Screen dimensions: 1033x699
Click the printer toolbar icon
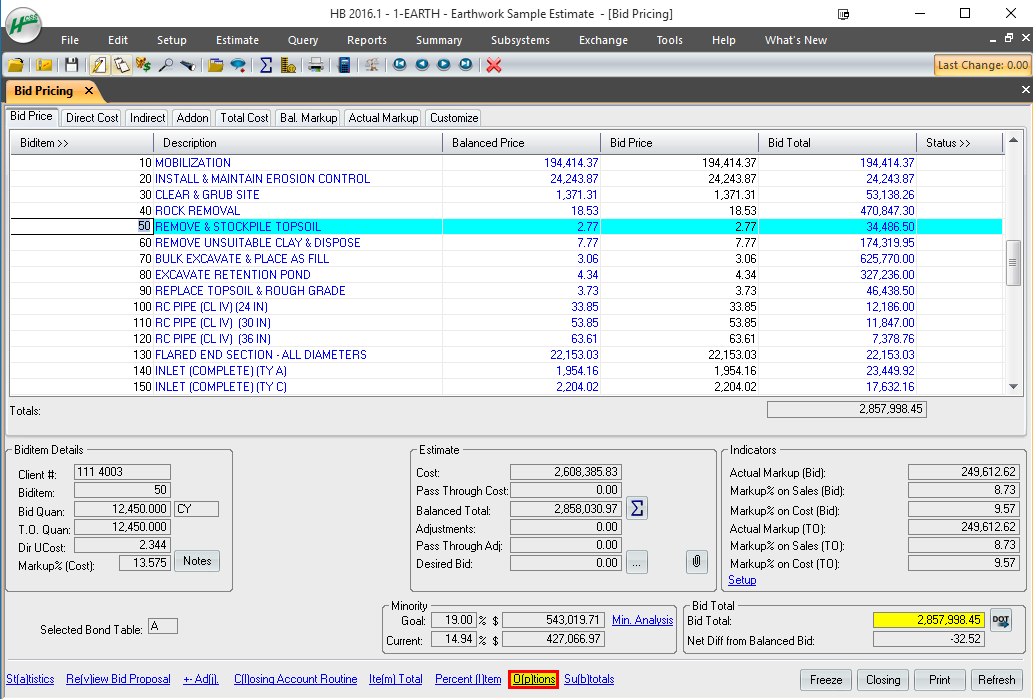[316, 65]
